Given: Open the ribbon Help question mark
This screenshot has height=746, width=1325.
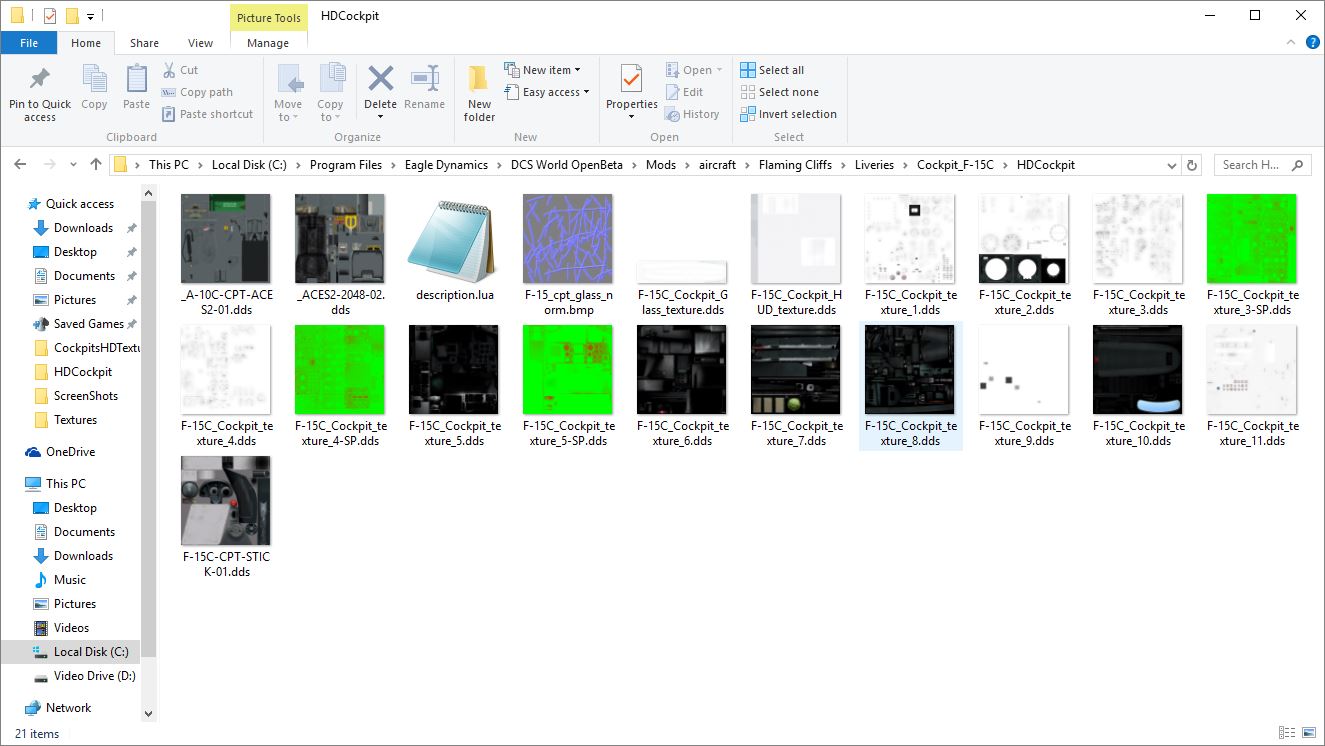Looking at the screenshot, I should tap(1313, 42).
